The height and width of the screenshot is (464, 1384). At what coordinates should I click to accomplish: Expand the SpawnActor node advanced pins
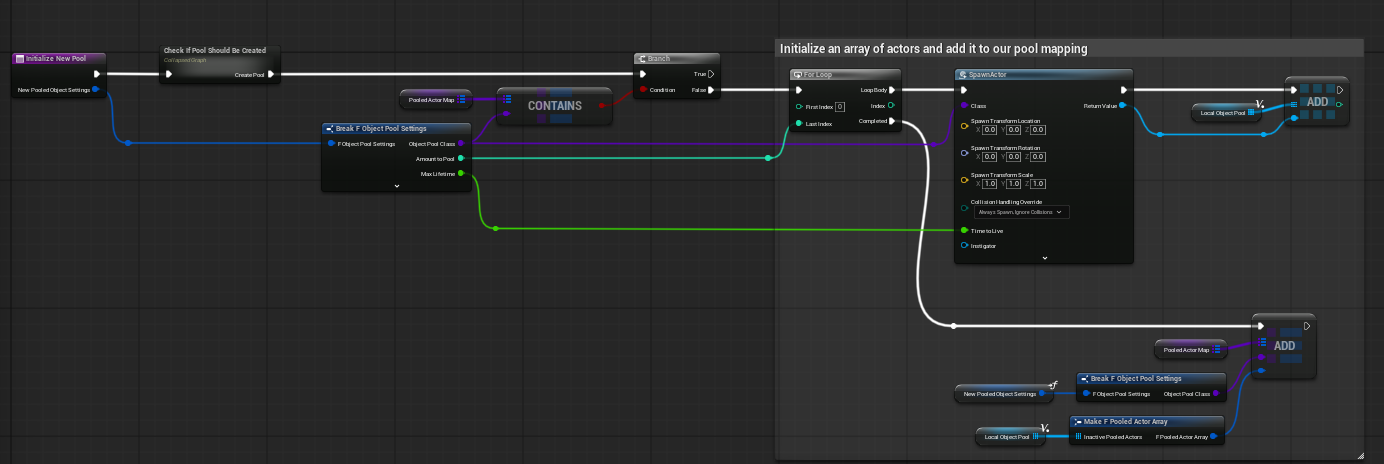coord(1044,258)
